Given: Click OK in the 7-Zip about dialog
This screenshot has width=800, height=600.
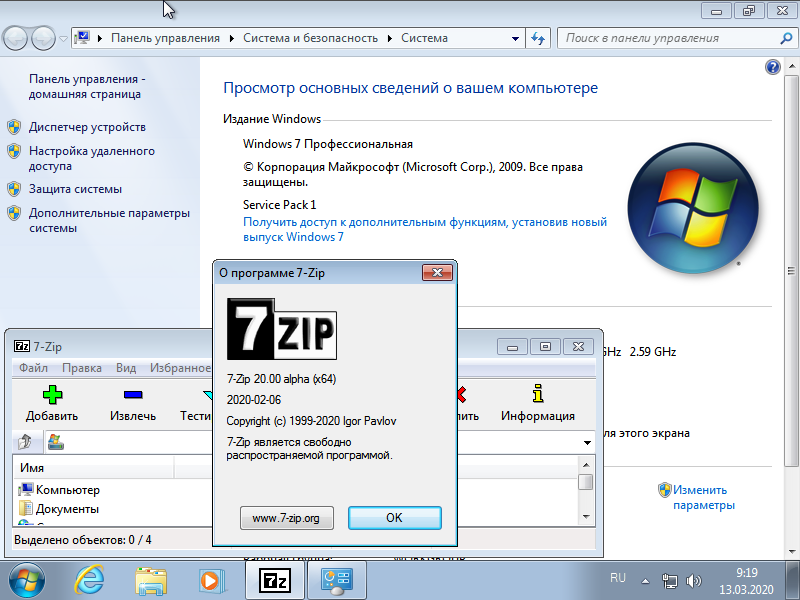Looking at the screenshot, I should [x=394, y=518].
